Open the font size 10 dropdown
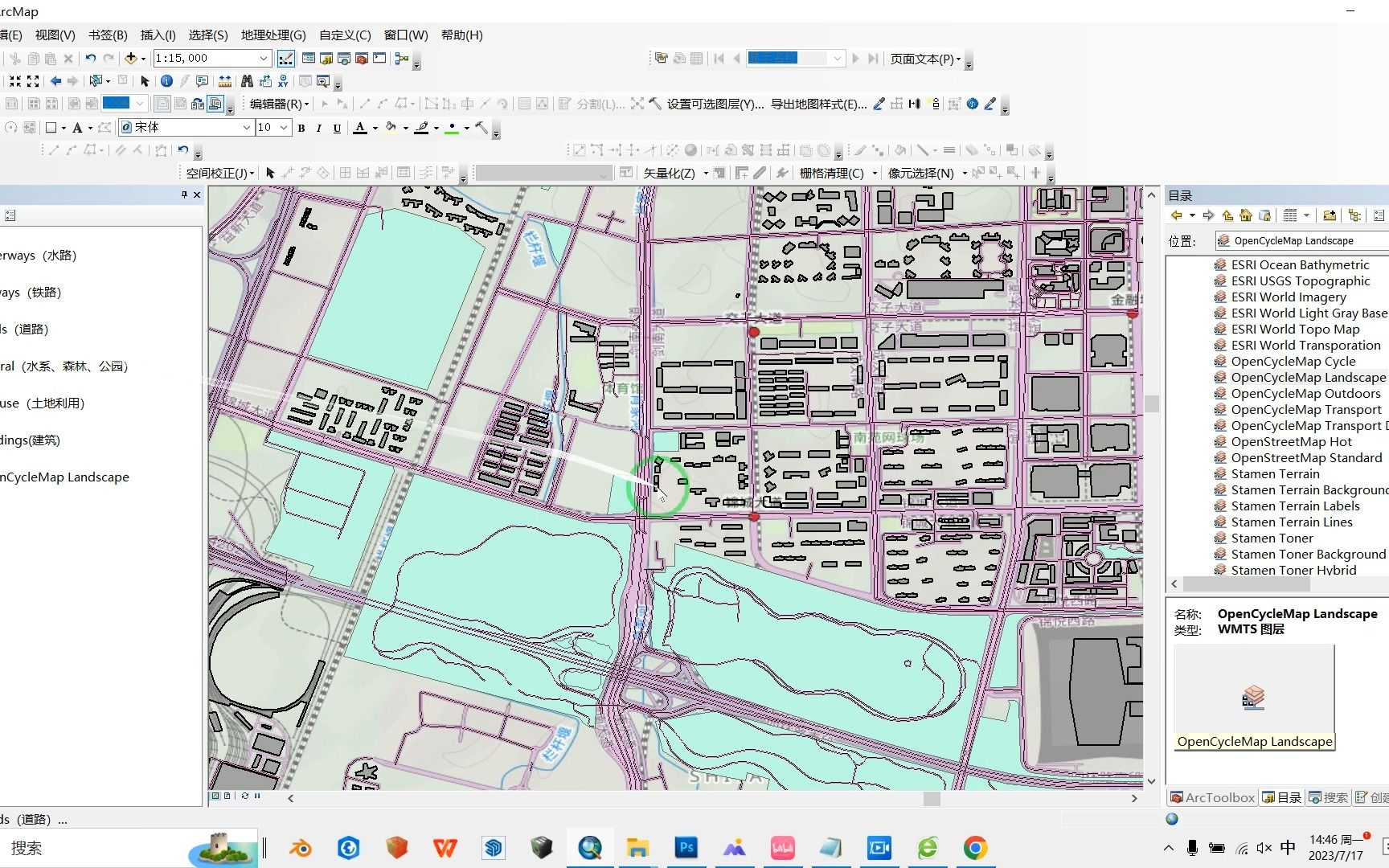This screenshot has width=1389, height=868. click(x=284, y=128)
